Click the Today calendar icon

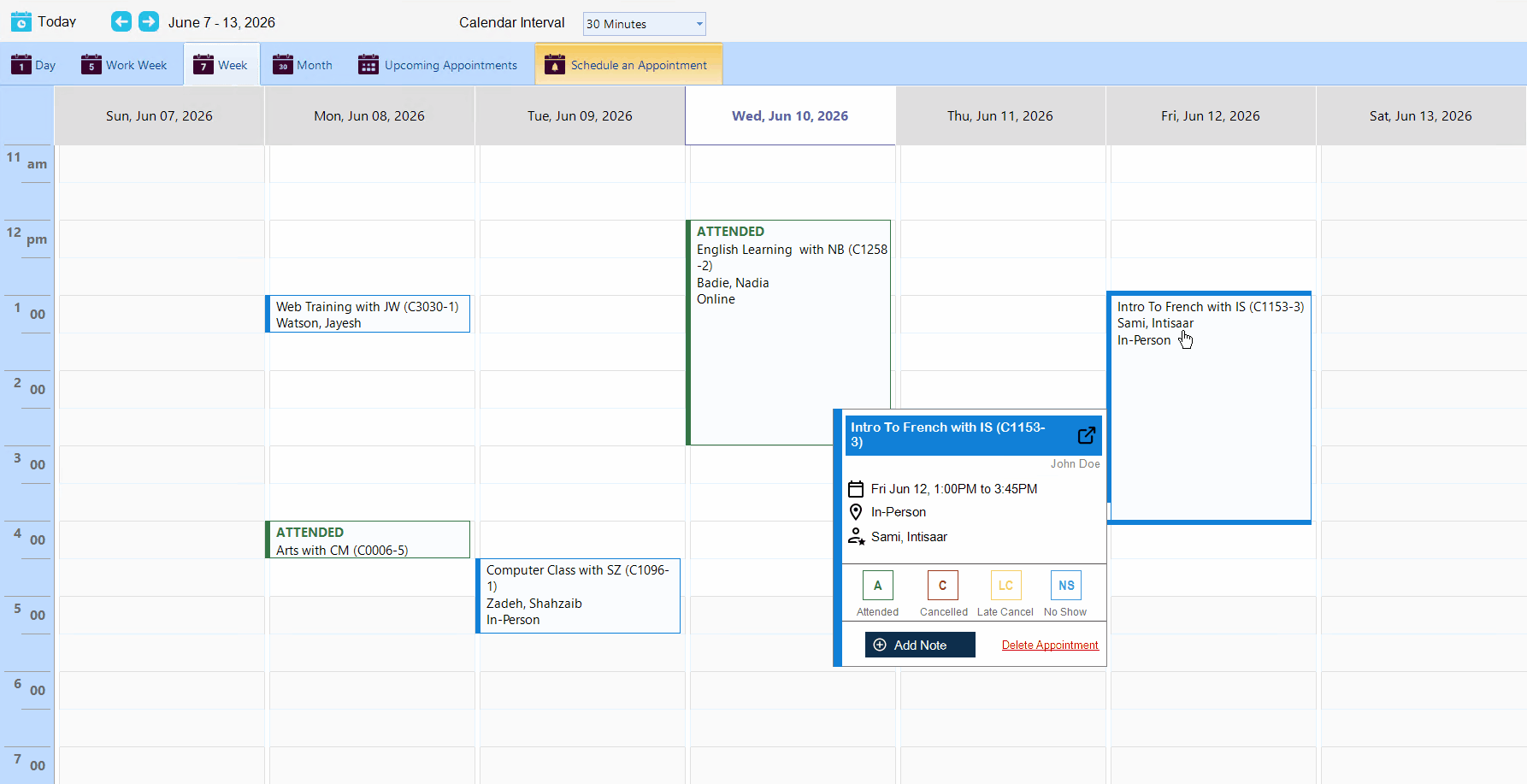coord(21,21)
